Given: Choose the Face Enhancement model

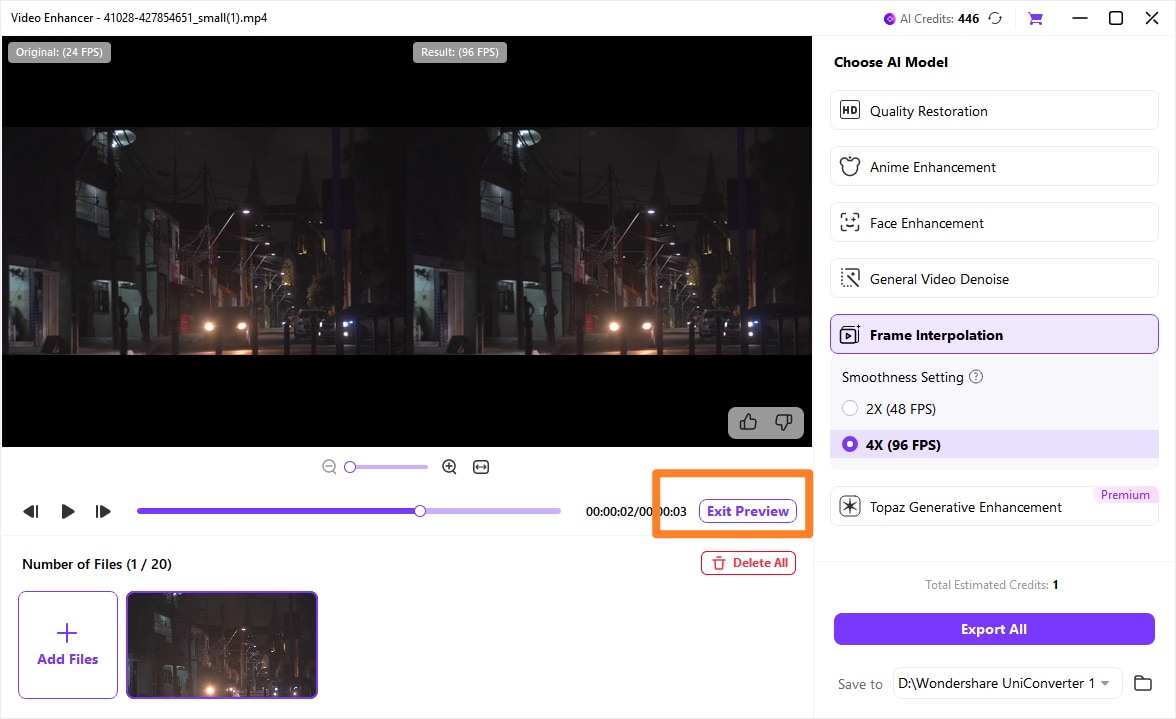Looking at the screenshot, I should 994,223.
